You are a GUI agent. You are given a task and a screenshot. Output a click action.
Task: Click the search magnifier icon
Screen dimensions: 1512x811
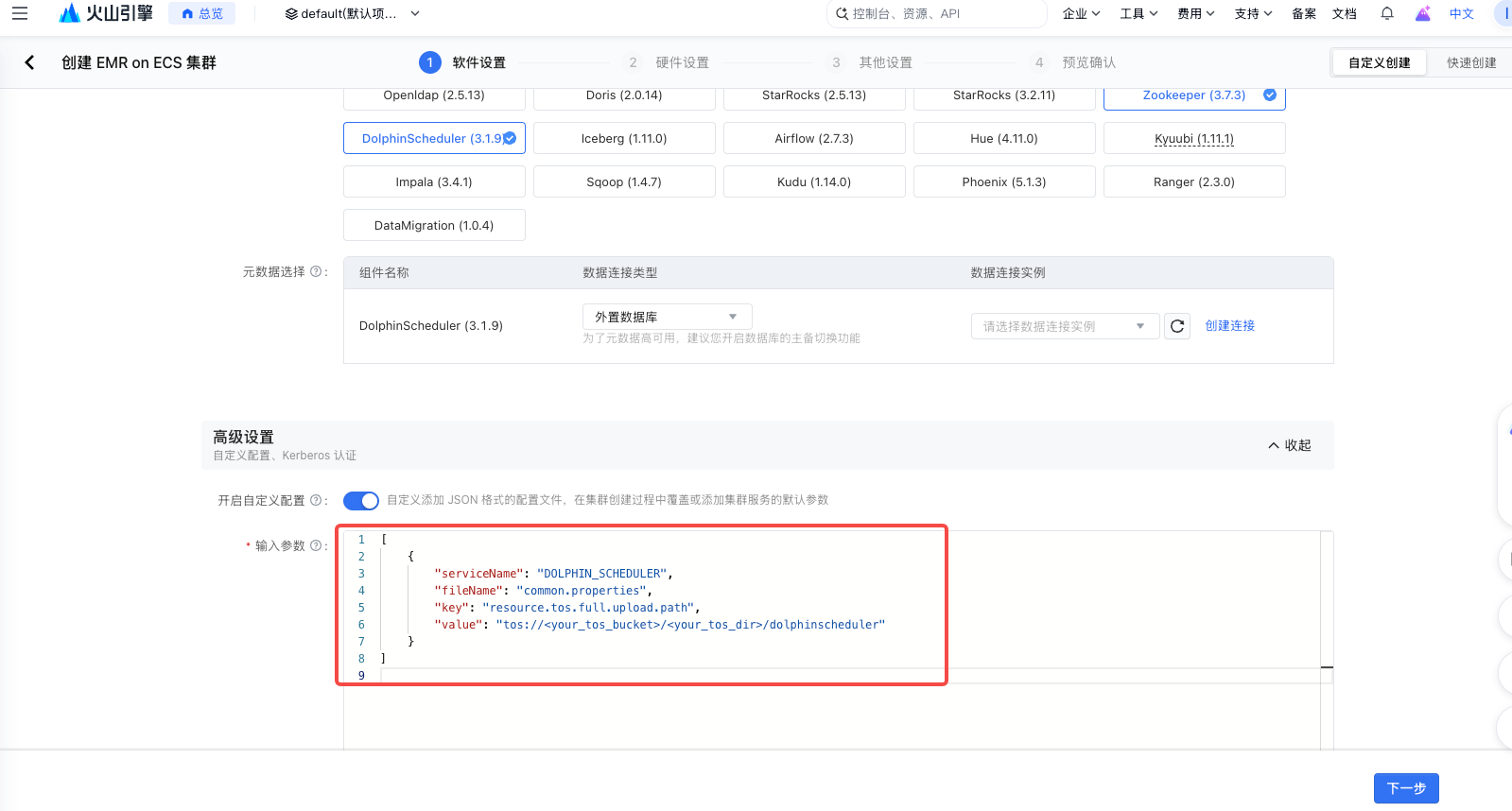(x=842, y=13)
